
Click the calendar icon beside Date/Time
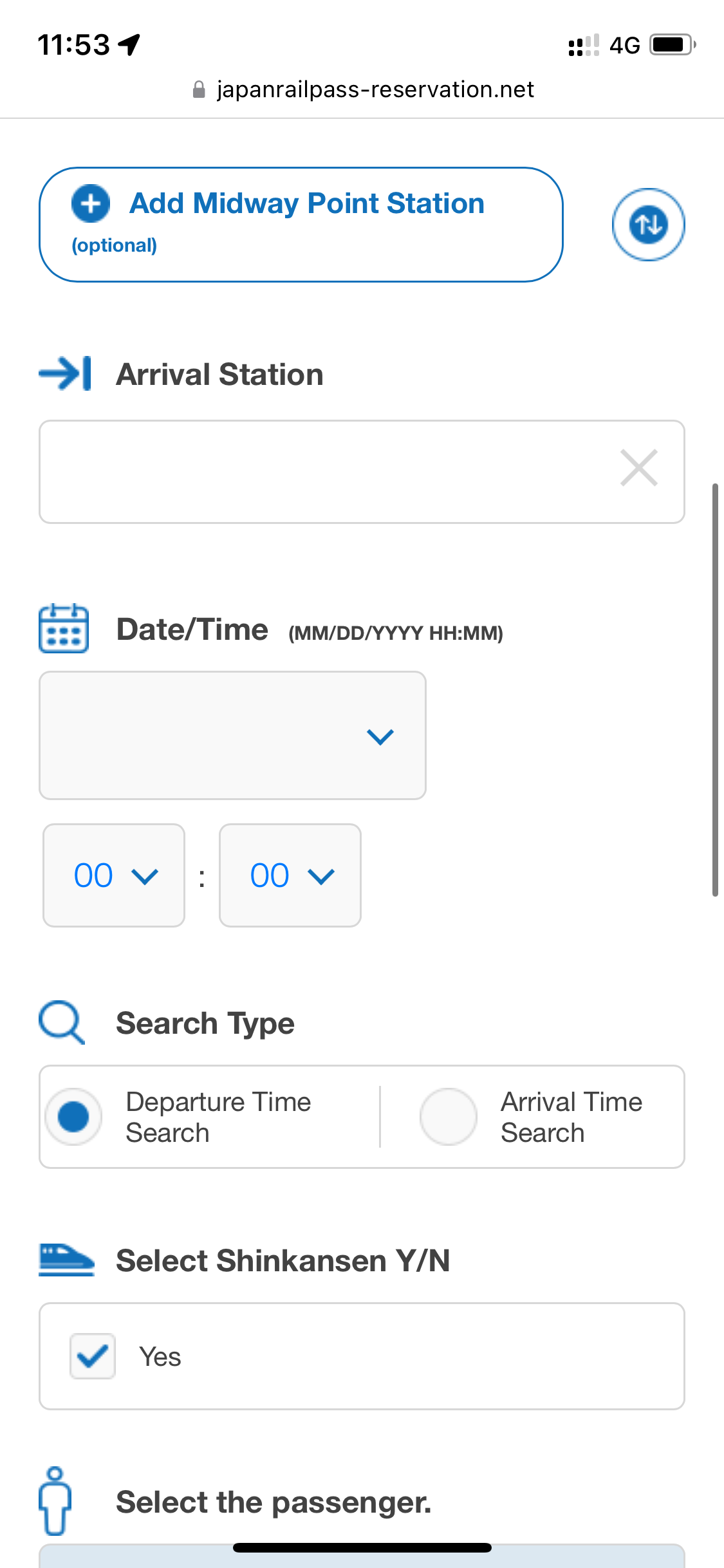click(x=64, y=628)
